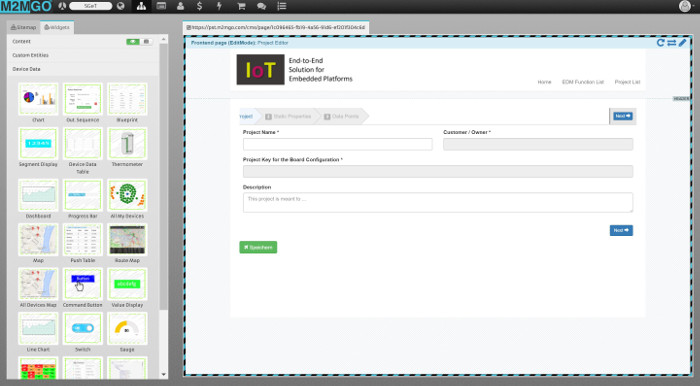The width and height of the screenshot is (700, 386).
Task: Select the red-green heatmap widget thumbnail
Action: coord(38,368)
